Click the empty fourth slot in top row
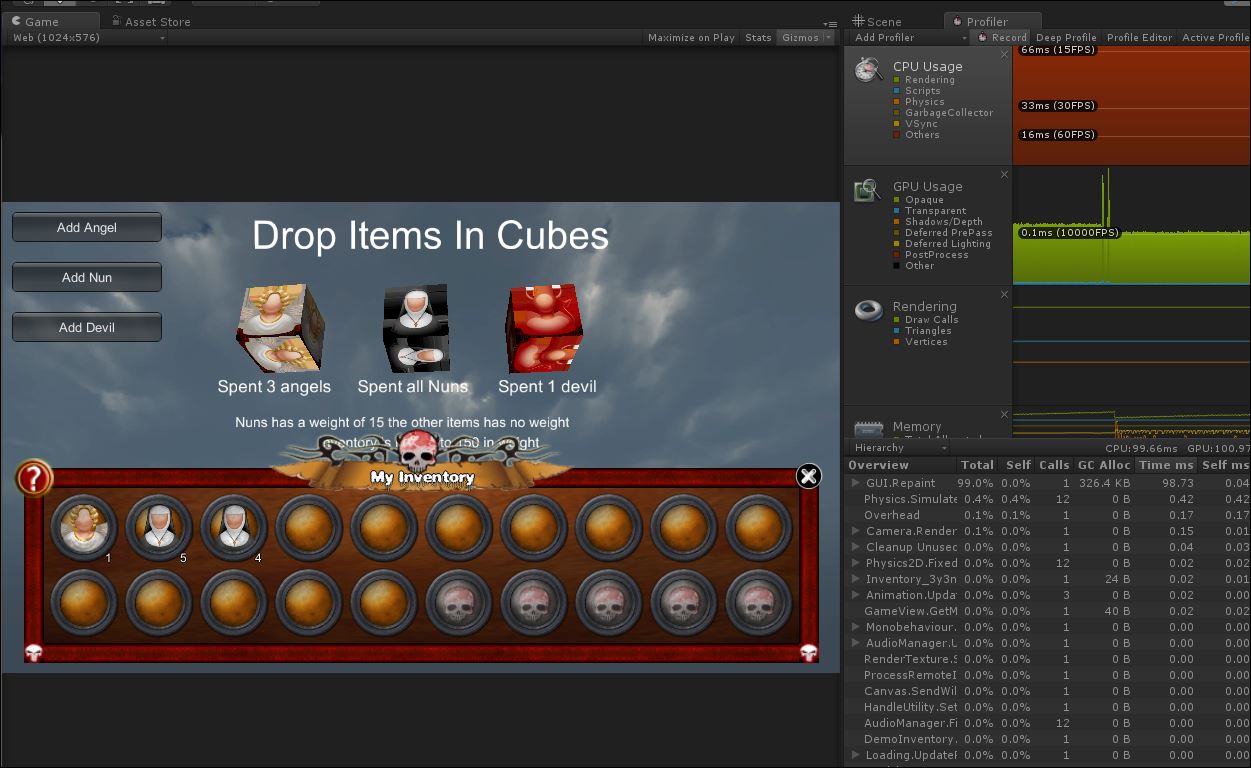The image size is (1251, 768). [309, 527]
